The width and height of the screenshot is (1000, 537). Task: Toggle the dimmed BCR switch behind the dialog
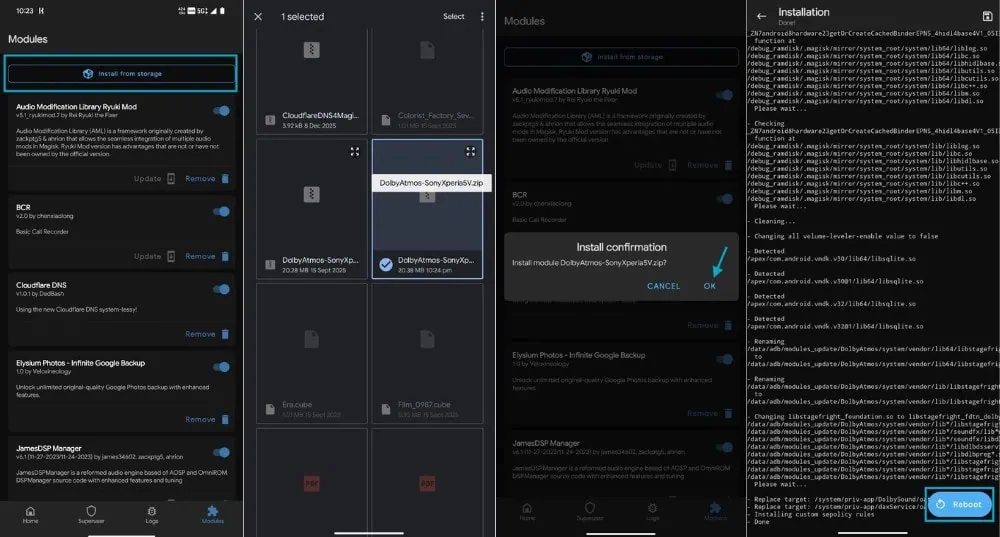click(724, 199)
